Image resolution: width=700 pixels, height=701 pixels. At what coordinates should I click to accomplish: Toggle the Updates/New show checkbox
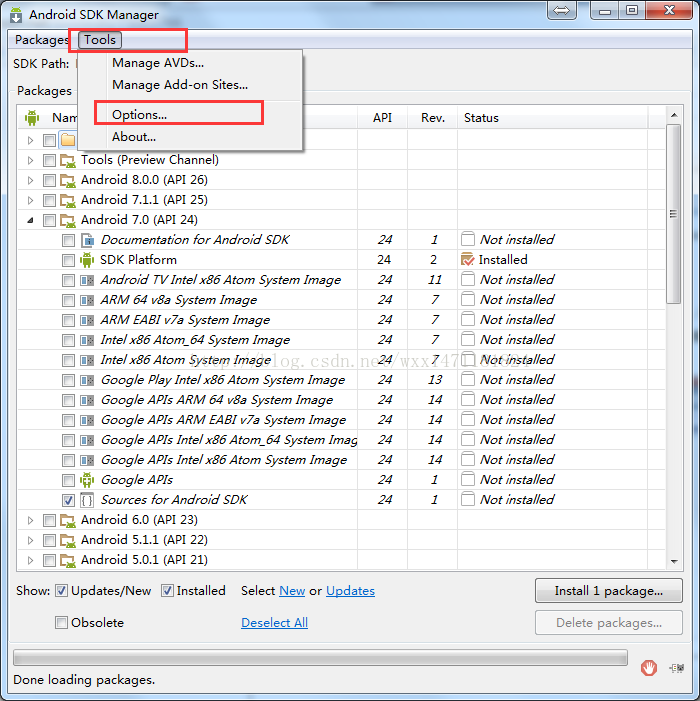[x=61, y=591]
